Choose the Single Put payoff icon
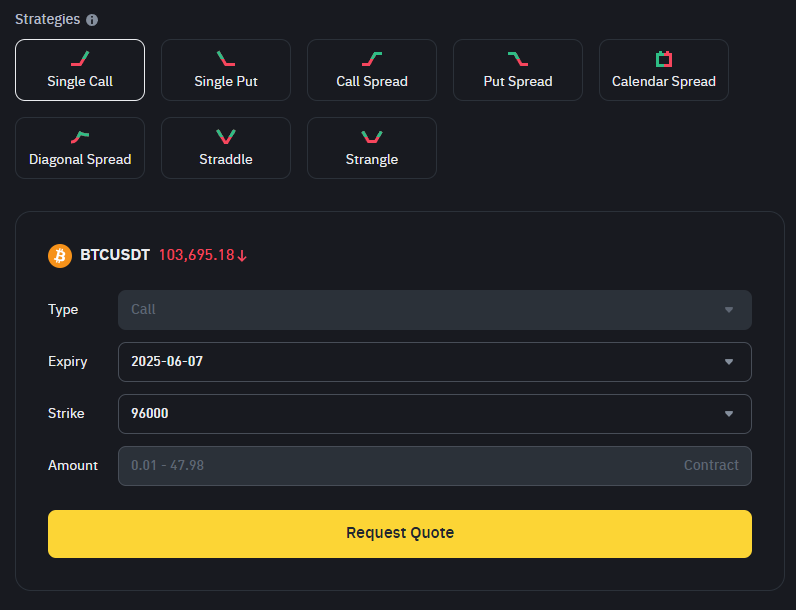 226,58
